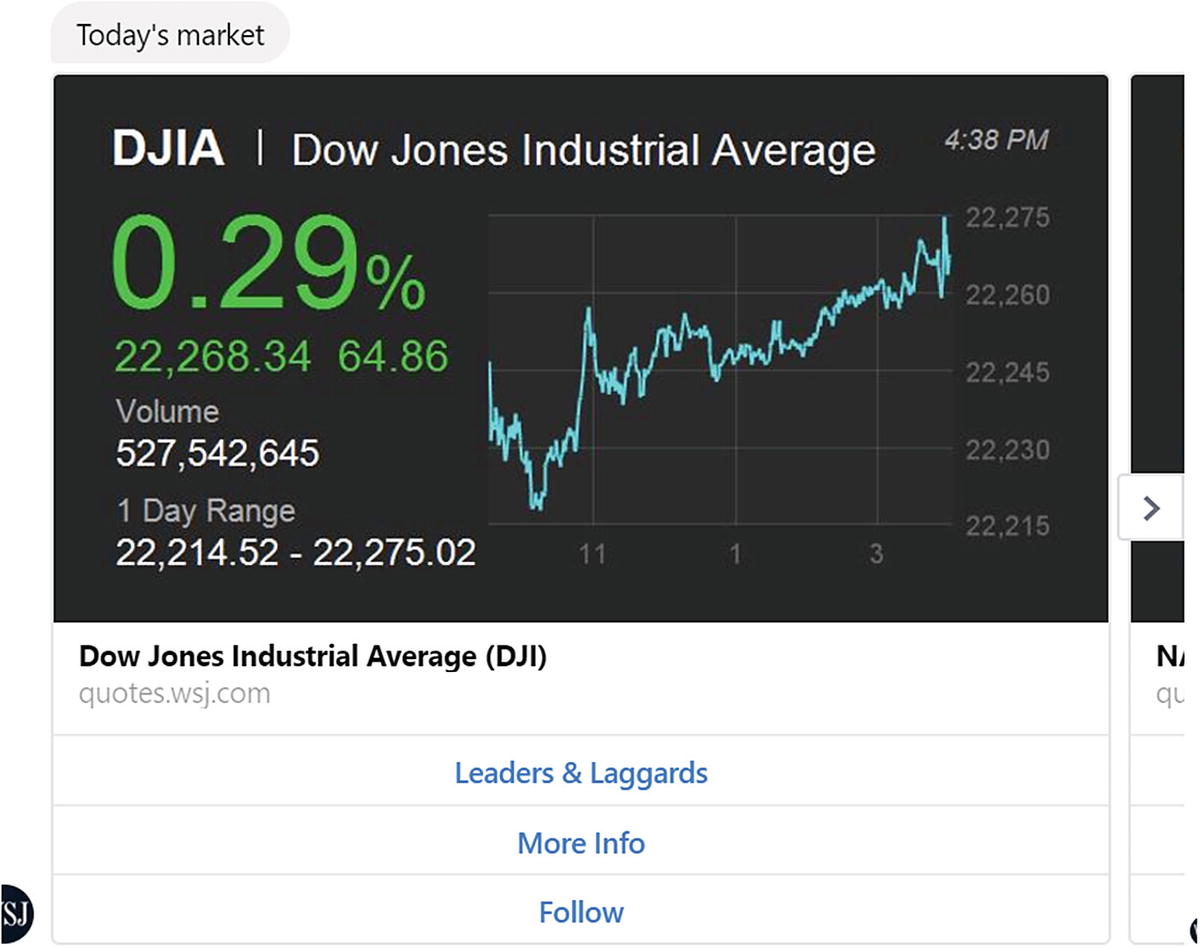Click the 1 Day Range values
The width and height of the screenshot is (1200, 948).
(x=295, y=551)
